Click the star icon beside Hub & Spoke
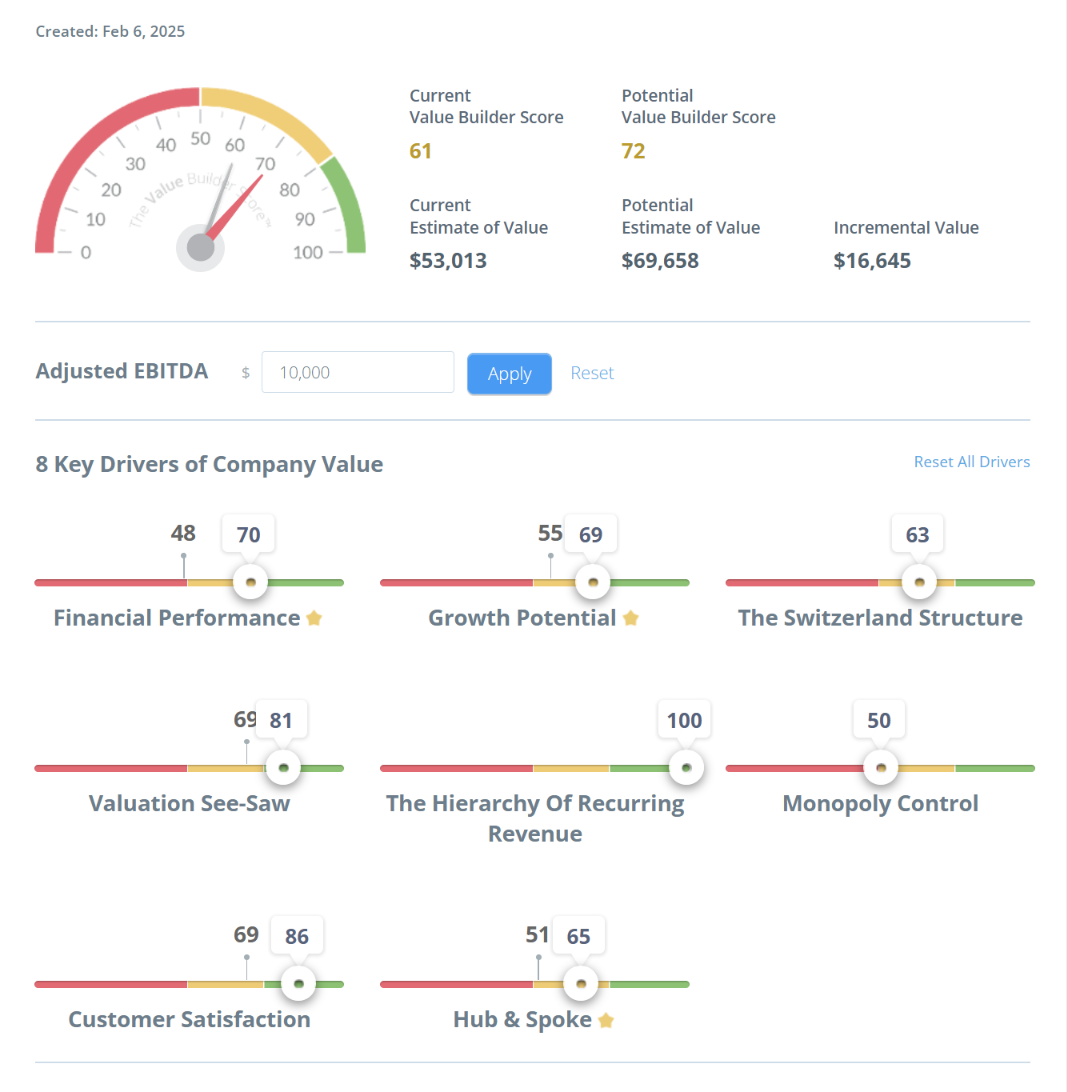The image size is (1067, 1092). (x=606, y=1021)
